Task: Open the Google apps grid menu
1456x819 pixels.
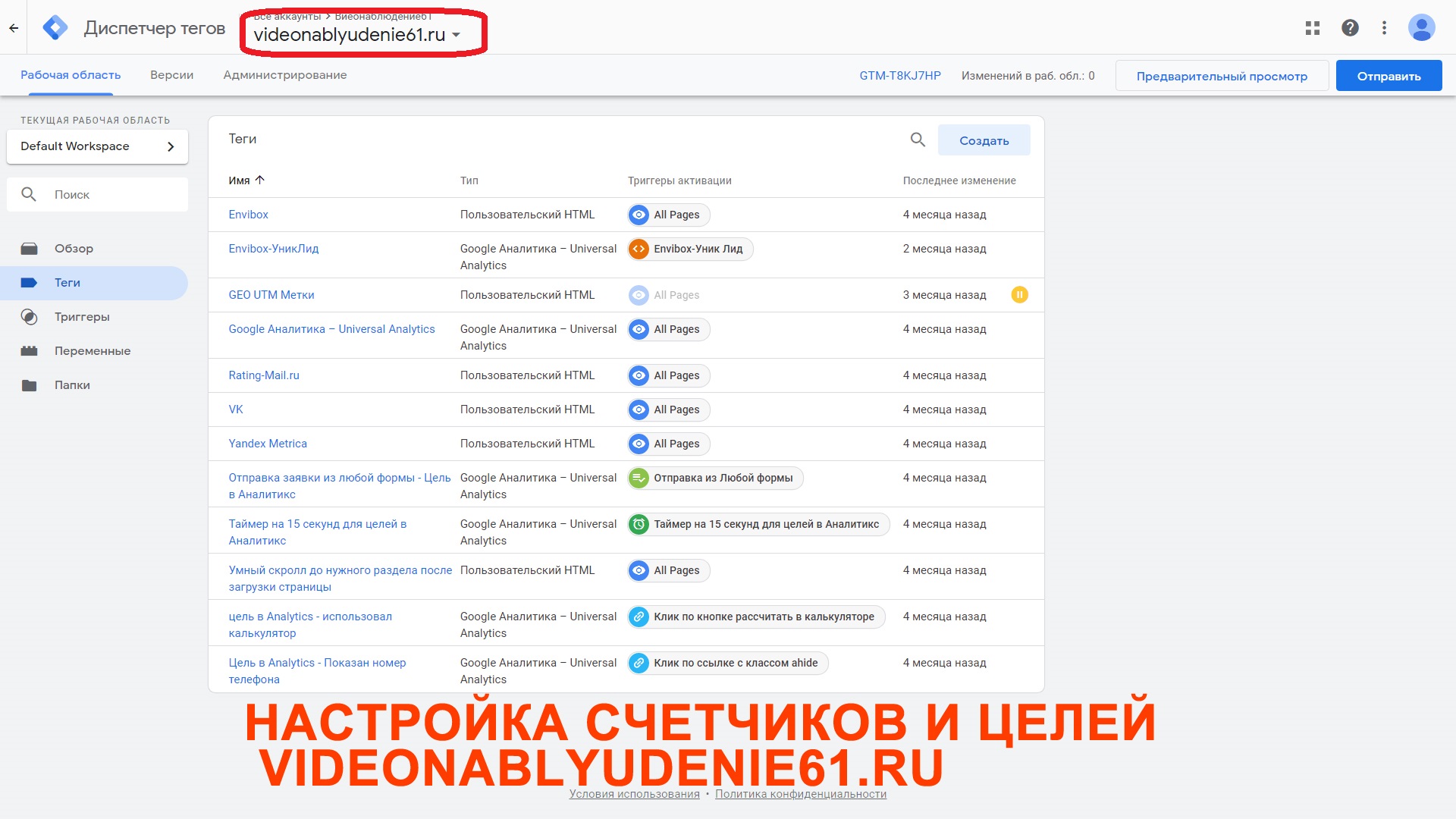Action: coord(1312,27)
